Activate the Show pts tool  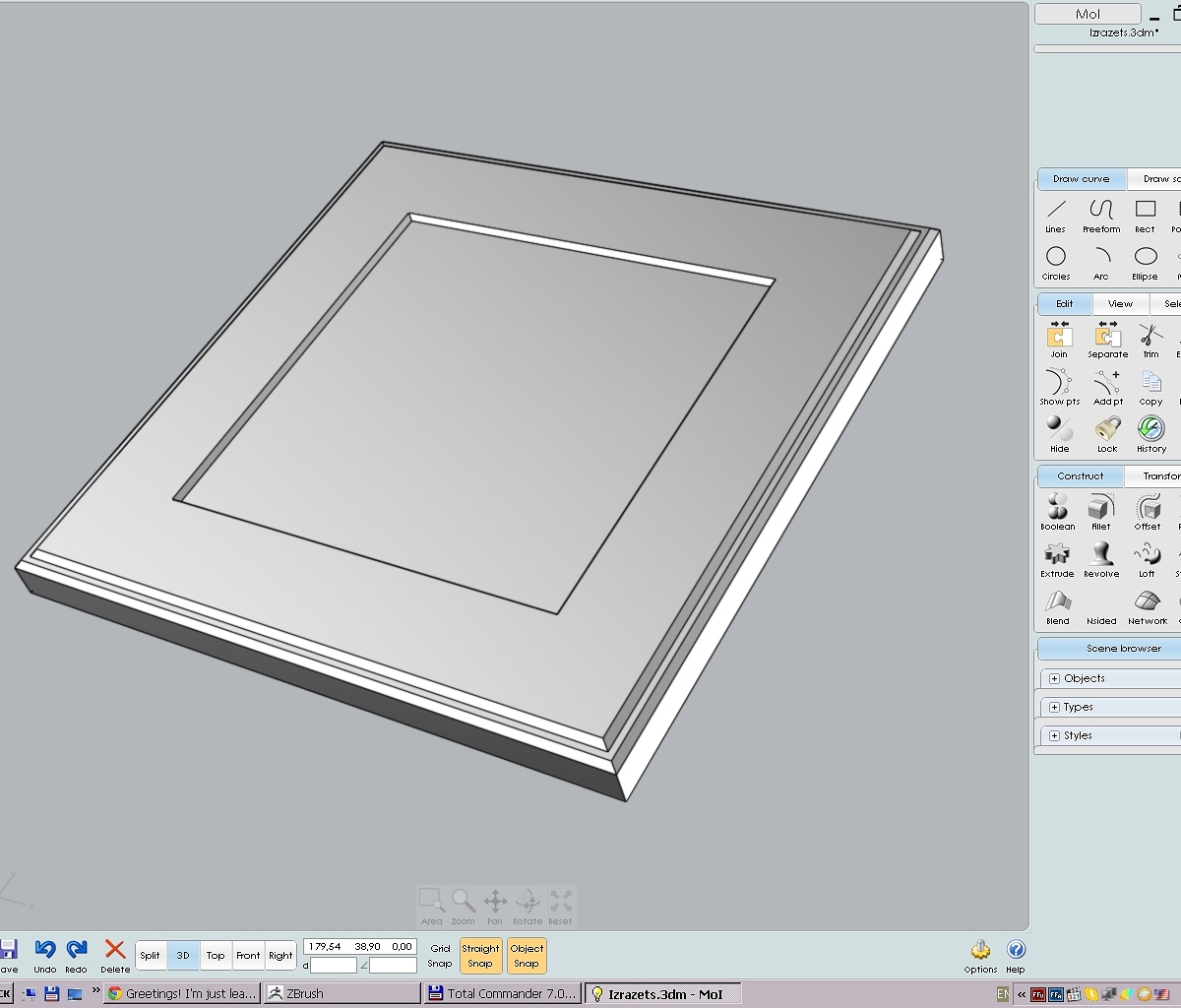(x=1059, y=388)
